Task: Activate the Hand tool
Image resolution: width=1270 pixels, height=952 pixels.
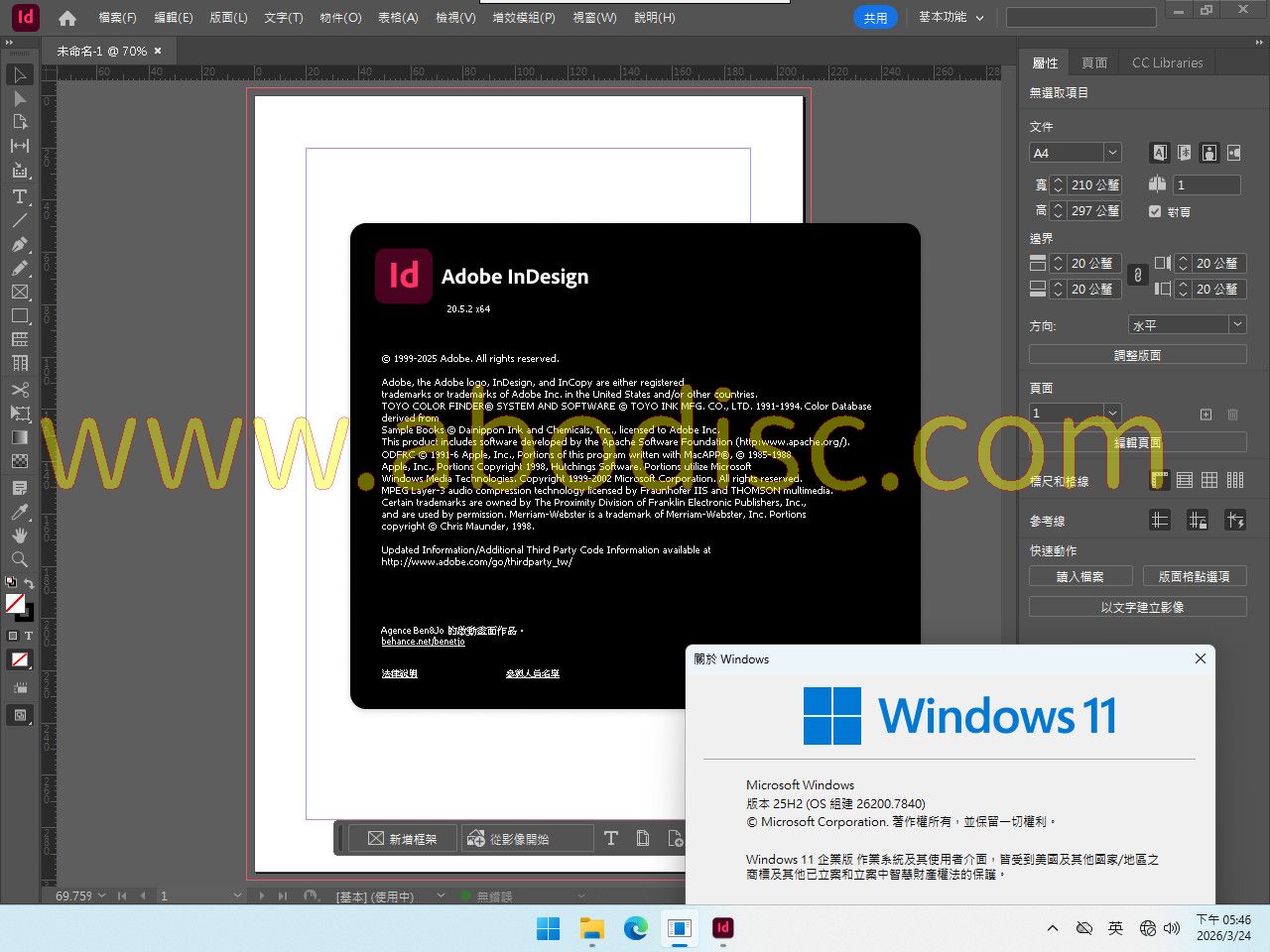Action: (19, 535)
